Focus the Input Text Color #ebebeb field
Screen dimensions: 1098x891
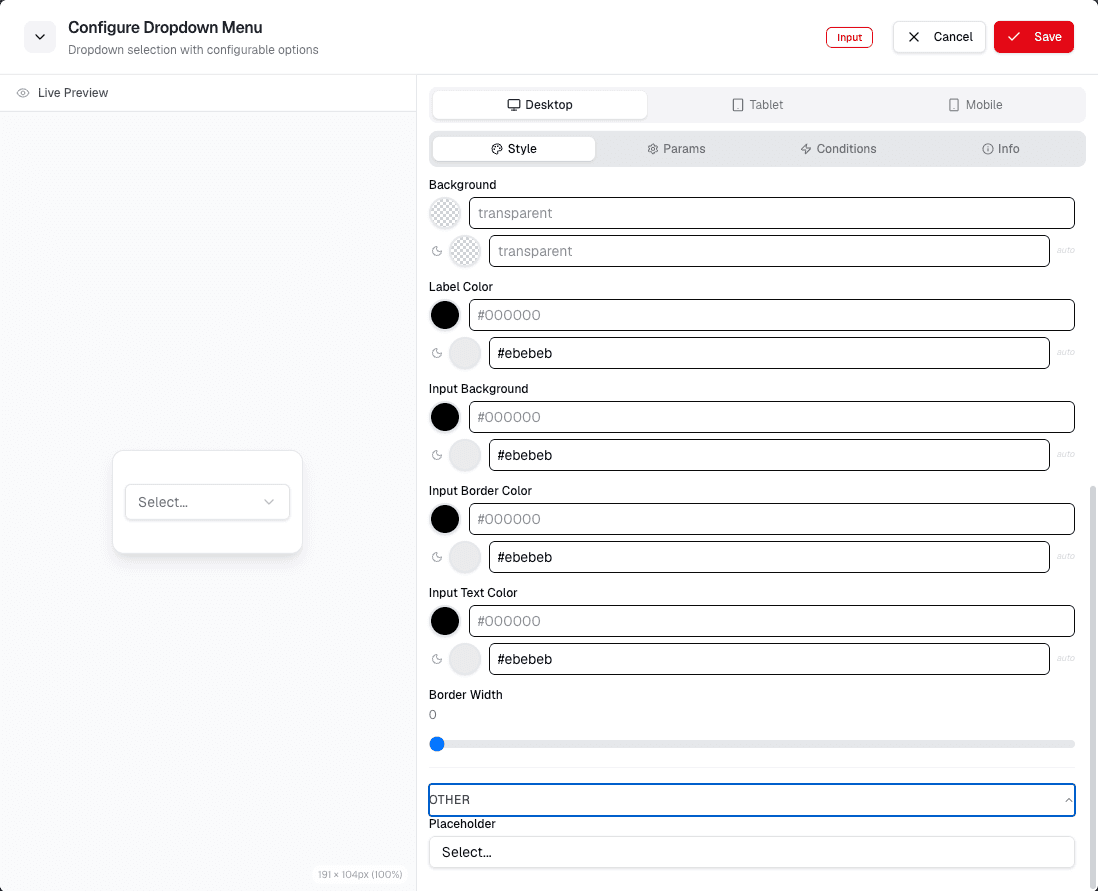pyautogui.click(x=769, y=659)
